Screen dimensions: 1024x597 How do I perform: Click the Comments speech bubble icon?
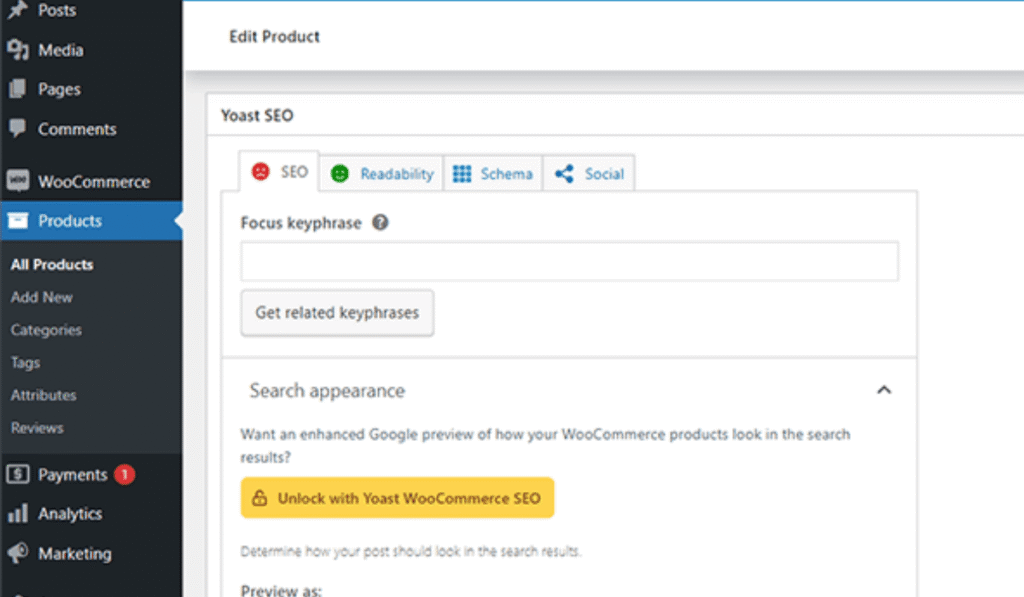pos(17,129)
